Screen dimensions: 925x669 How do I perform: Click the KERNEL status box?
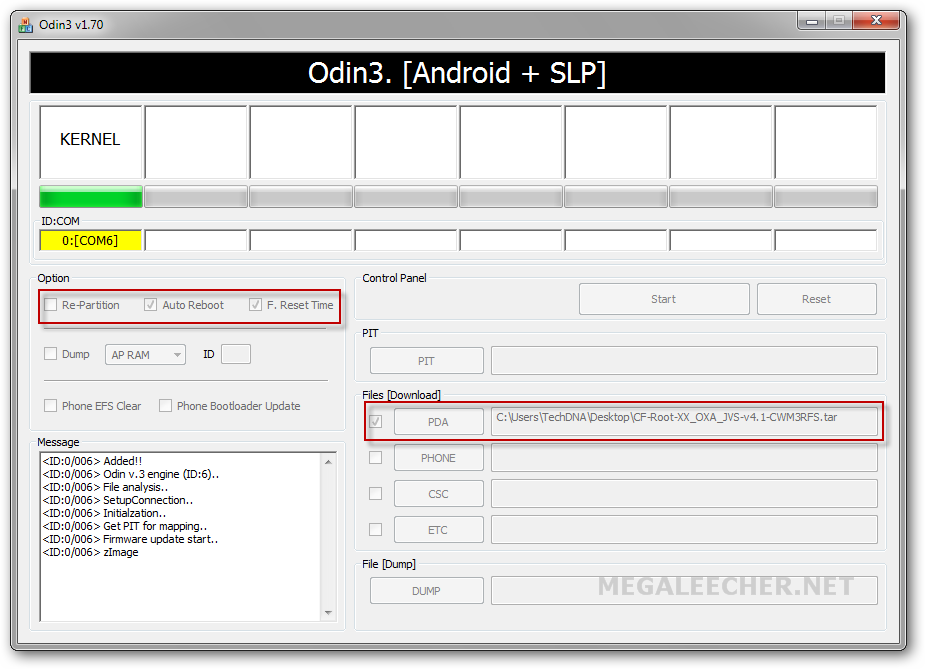(x=91, y=142)
